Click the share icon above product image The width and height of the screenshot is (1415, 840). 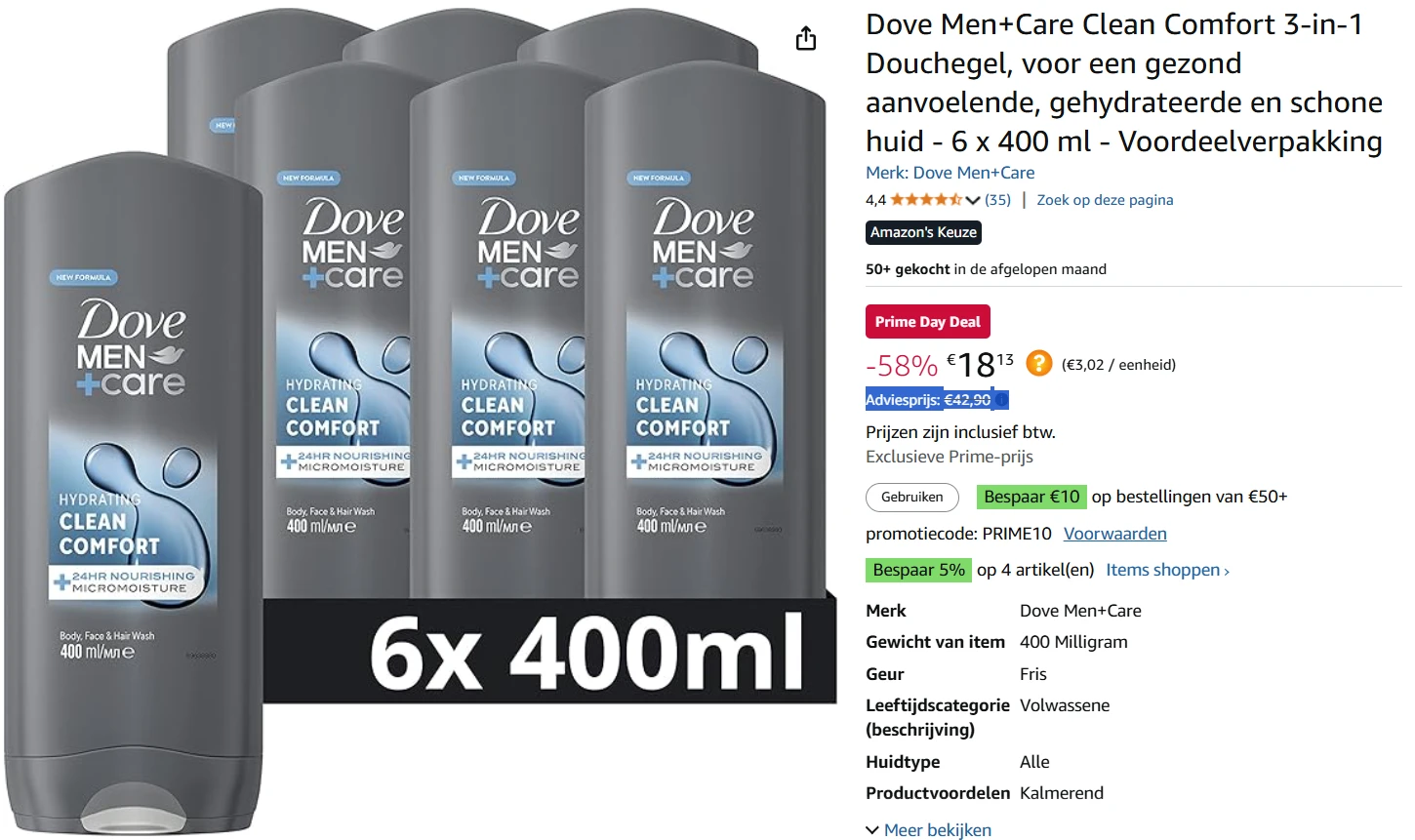pyautogui.click(x=806, y=38)
